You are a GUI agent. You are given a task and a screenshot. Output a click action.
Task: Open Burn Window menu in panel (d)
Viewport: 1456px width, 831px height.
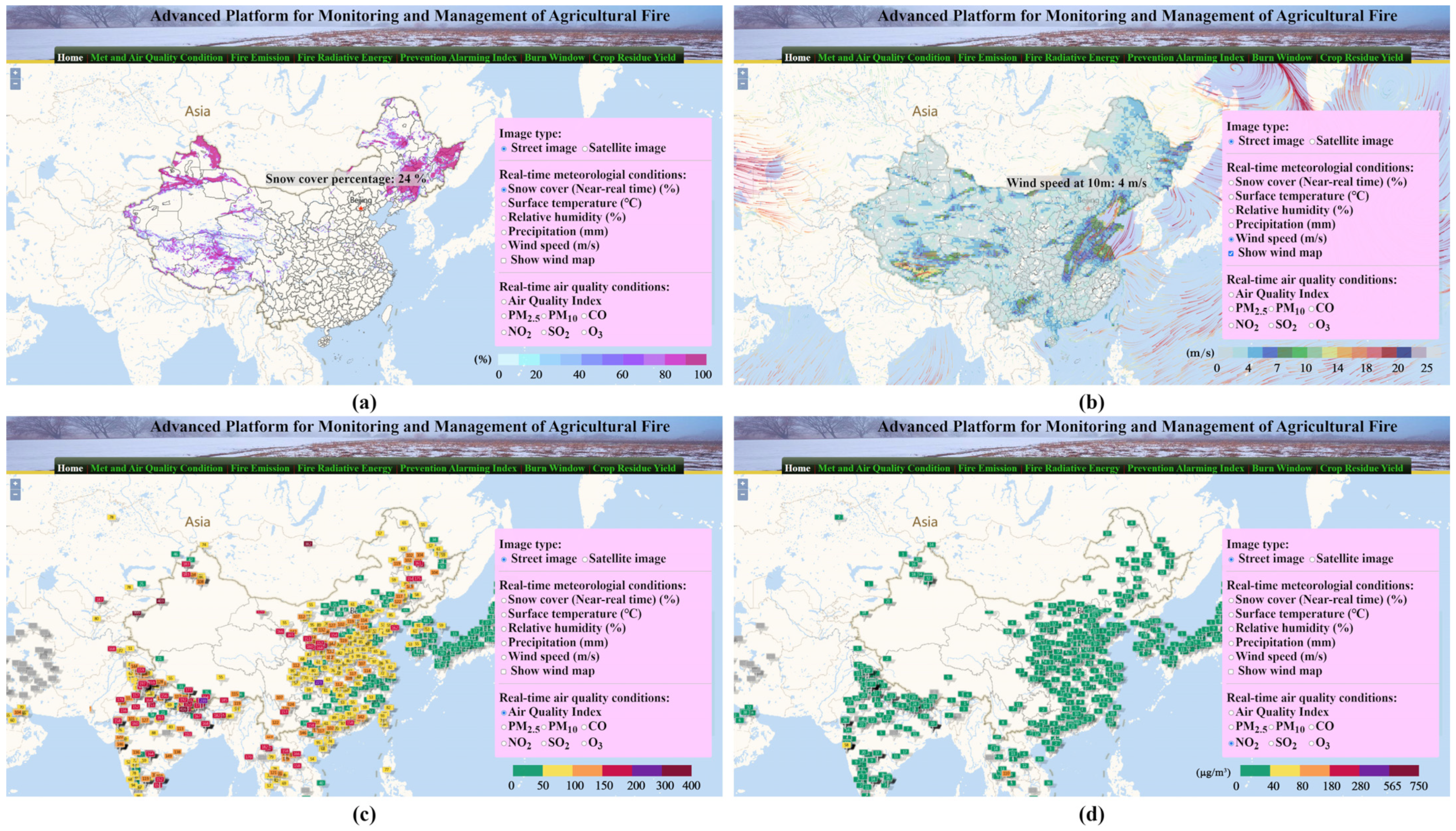click(x=1281, y=468)
